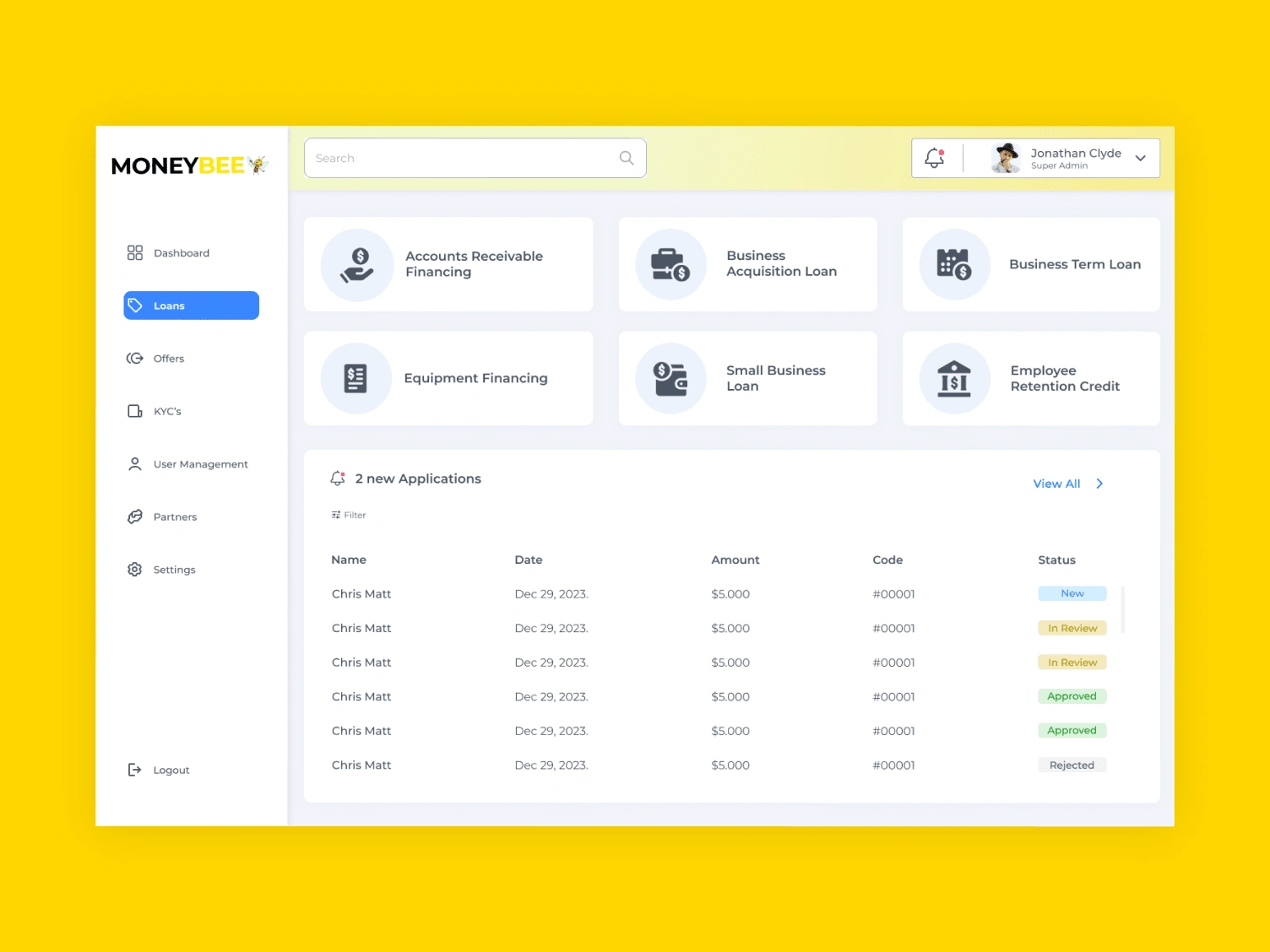Click the Filter sliders icon
This screenshot has height=952, width=1270.
(x=336, y=515)
